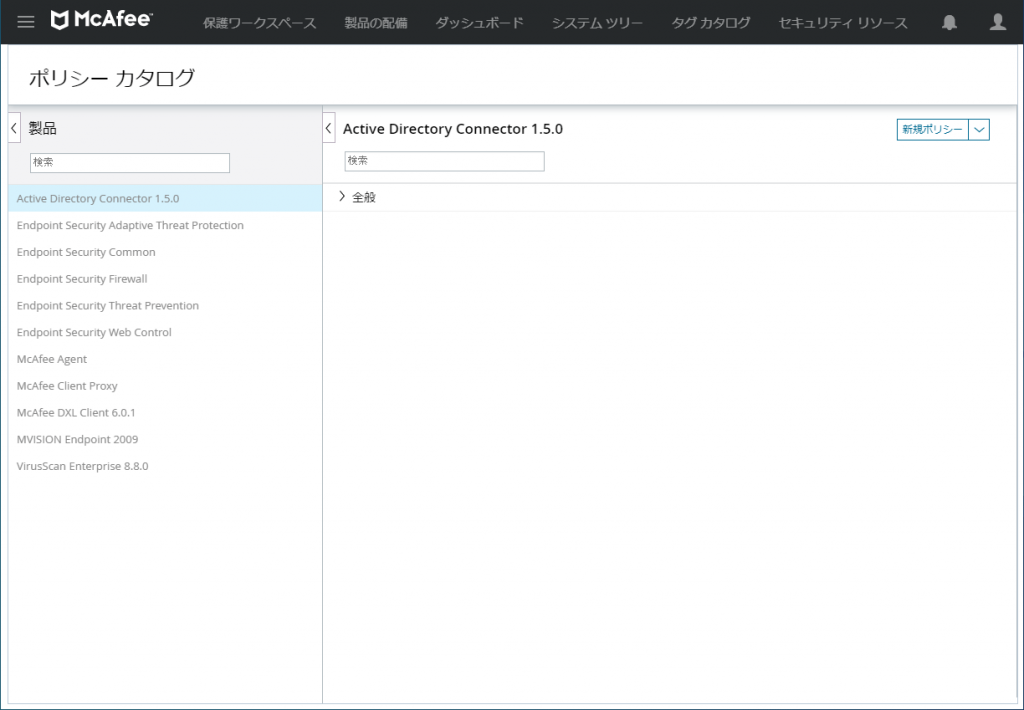This screenshot has height=710, width=1024.
Task: Open the 新規ポリシー dropdown arrow
Action: click(979, 129)
